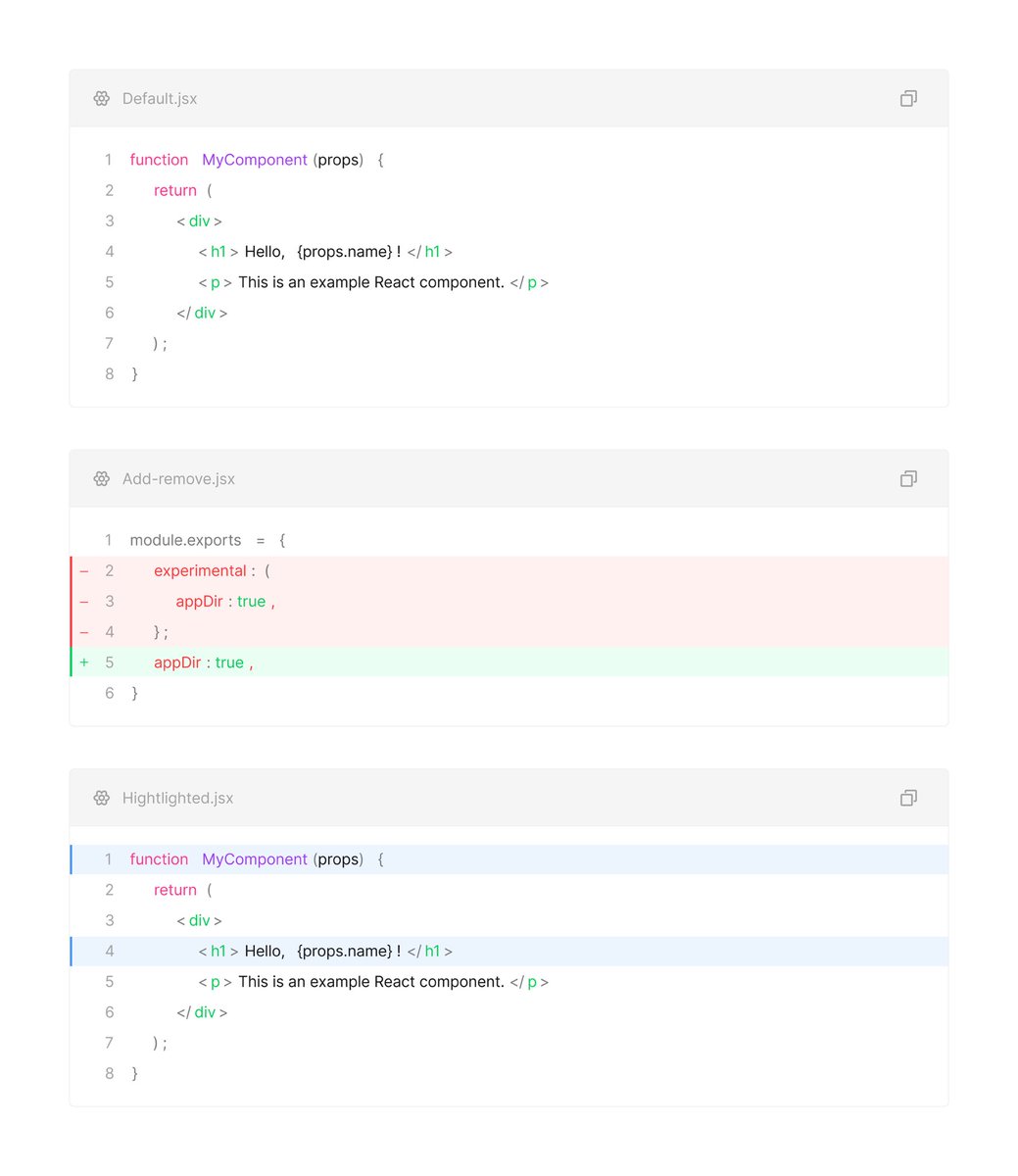The width and height of the screenshot is (1018, 1176).
Task: Select the Hightlighted.jsx file name
Action: 177,799
